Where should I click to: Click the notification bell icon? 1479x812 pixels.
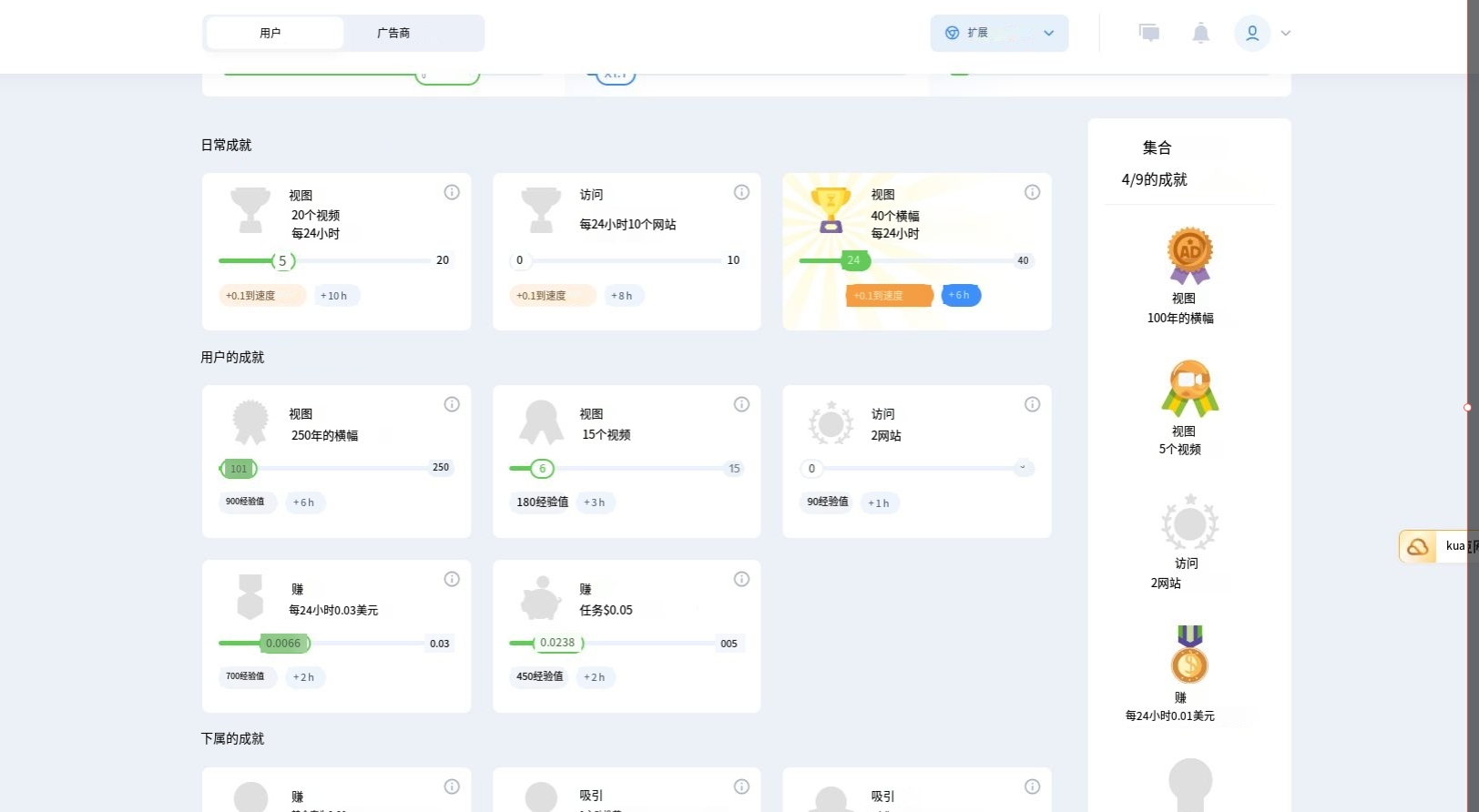(x=1200, y=33)
